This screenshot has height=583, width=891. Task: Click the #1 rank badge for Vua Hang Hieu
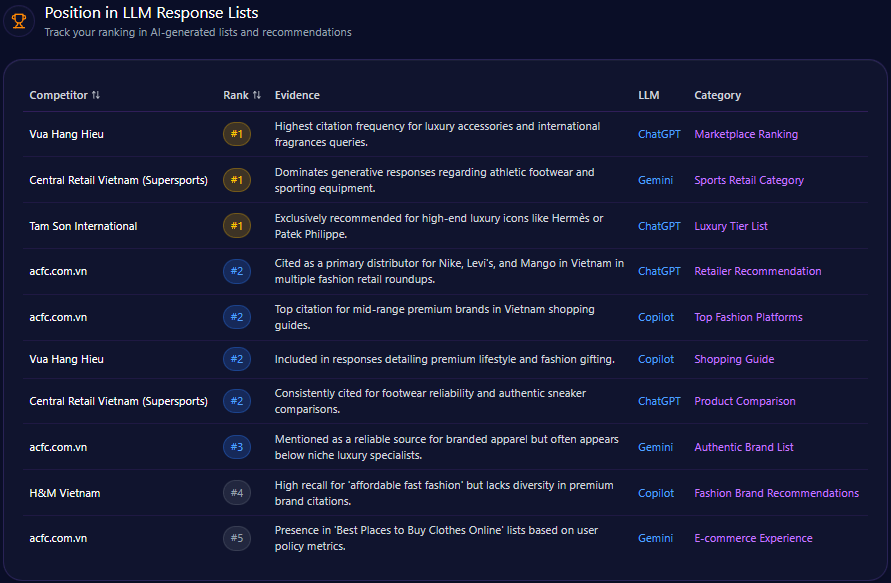tap(237, 134)
